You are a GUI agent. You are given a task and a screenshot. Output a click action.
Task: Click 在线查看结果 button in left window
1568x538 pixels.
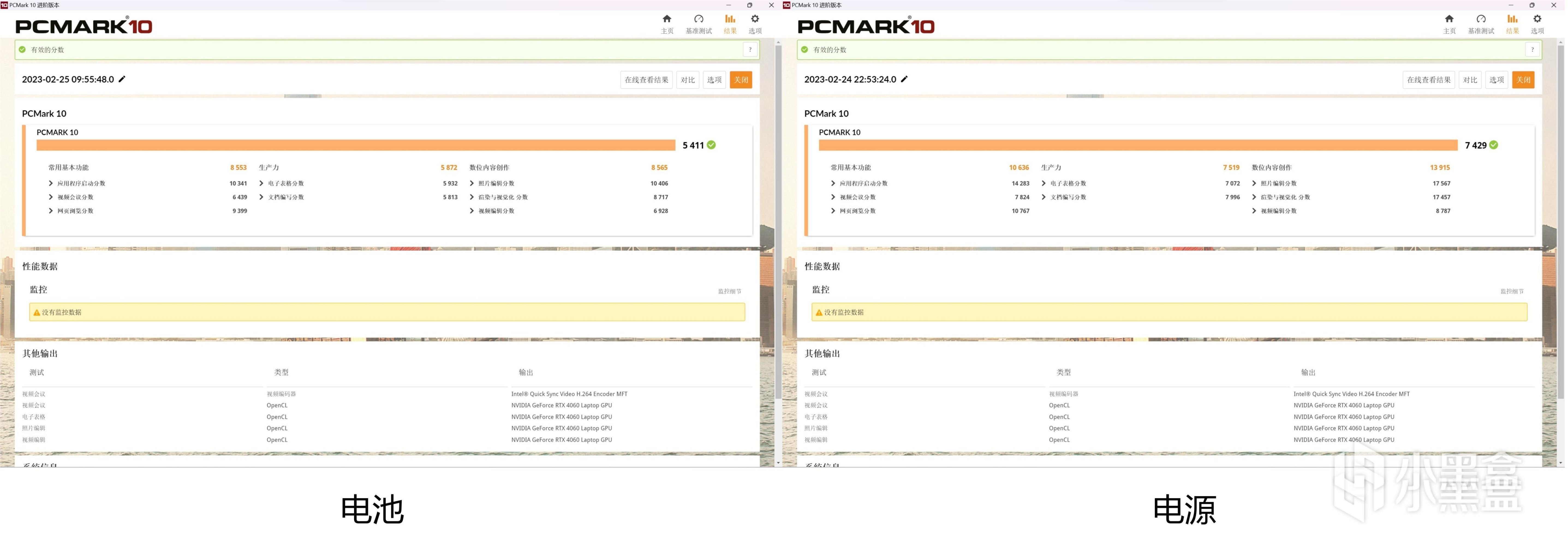point(647,80)
